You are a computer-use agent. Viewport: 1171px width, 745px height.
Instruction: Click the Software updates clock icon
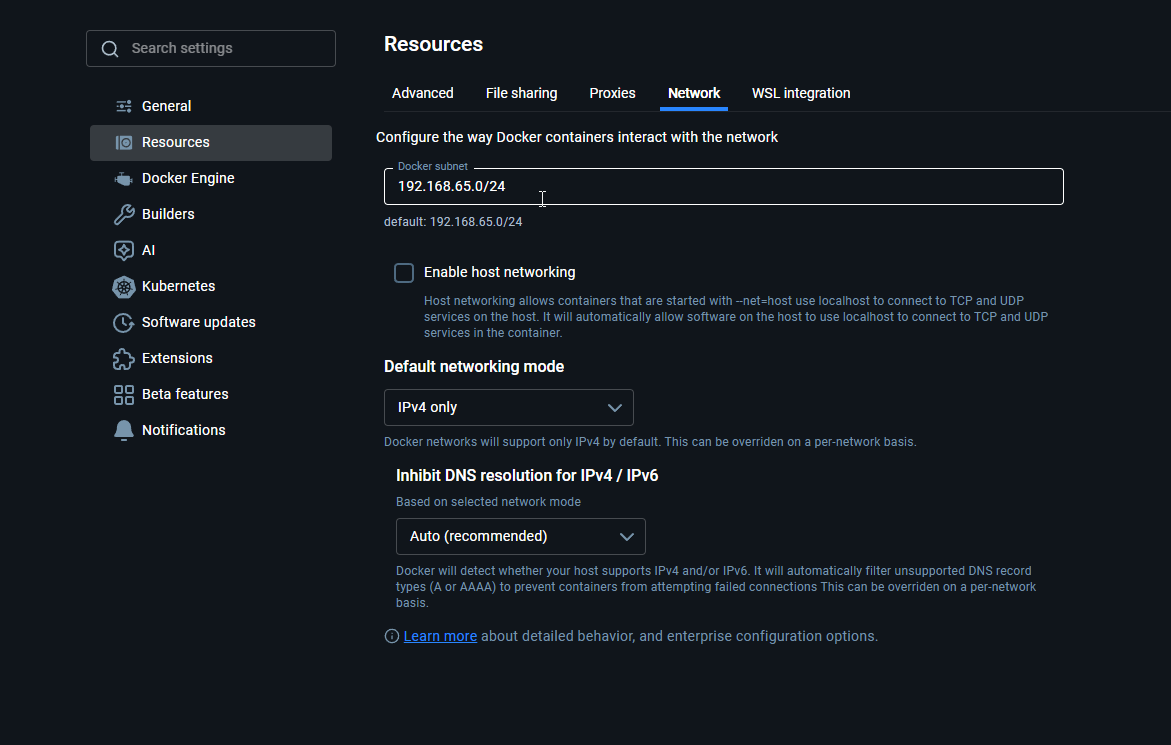[x=124, y=322]
